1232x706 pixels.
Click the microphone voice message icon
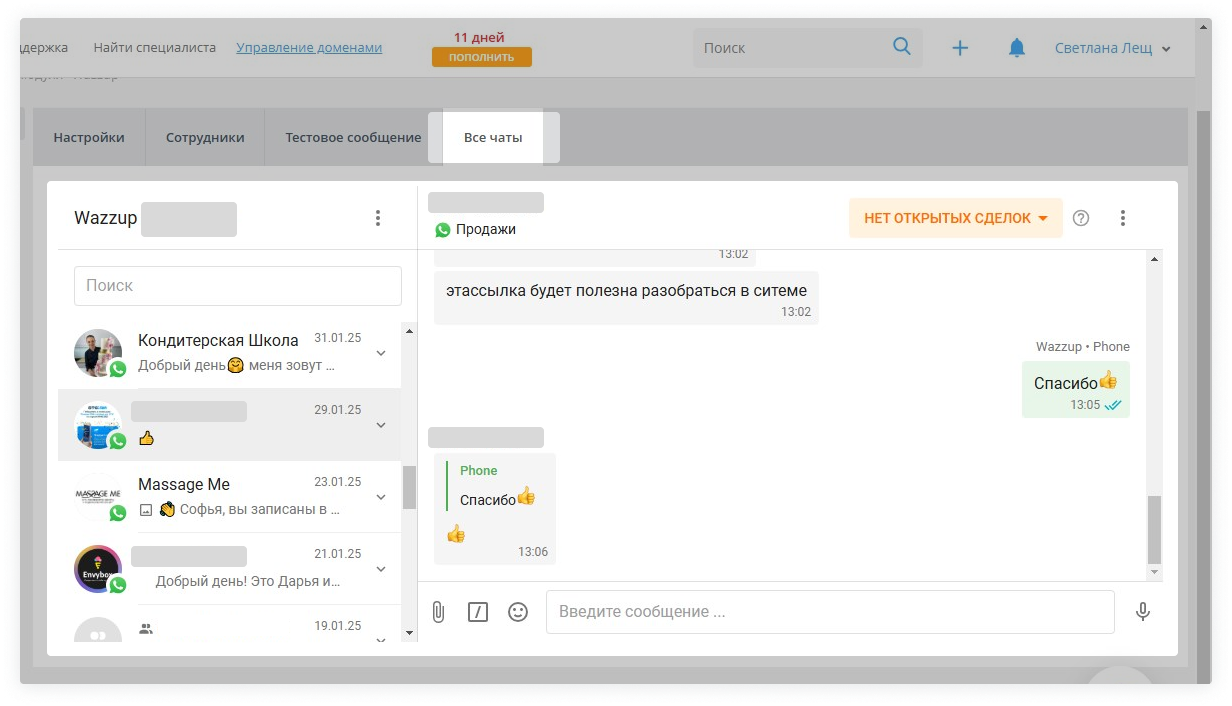tap(1143, 612)
